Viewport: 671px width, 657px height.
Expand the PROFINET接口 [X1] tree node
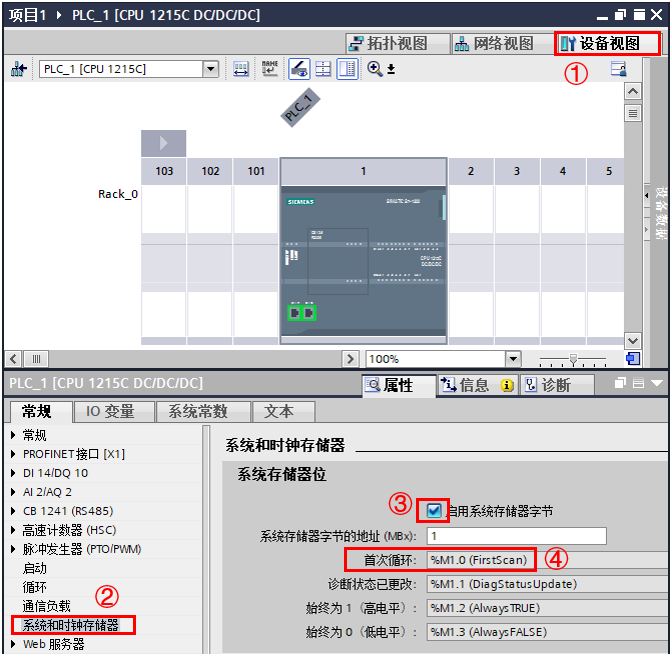click(x=13, y=454)
